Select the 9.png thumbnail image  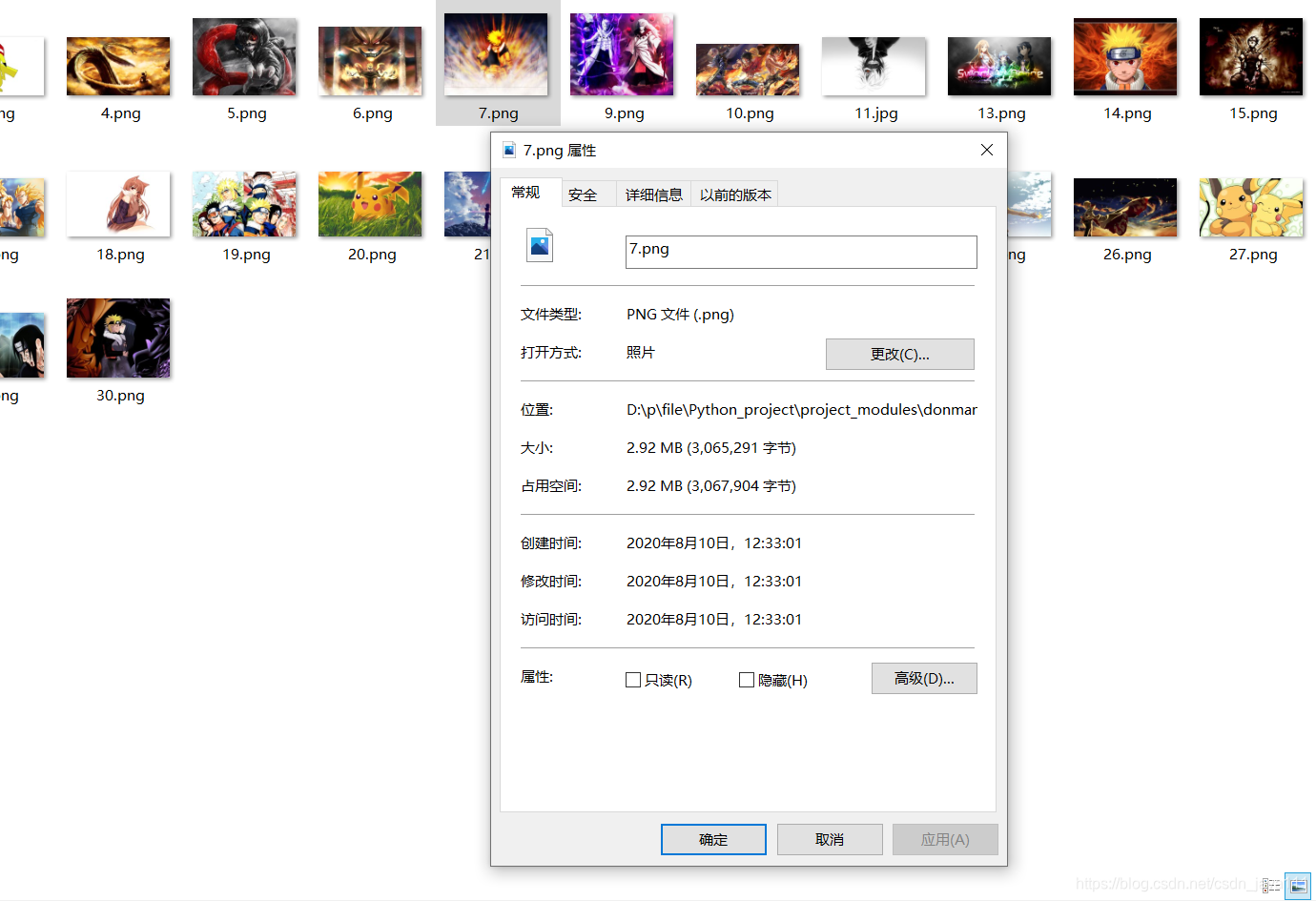pos(622,54)
